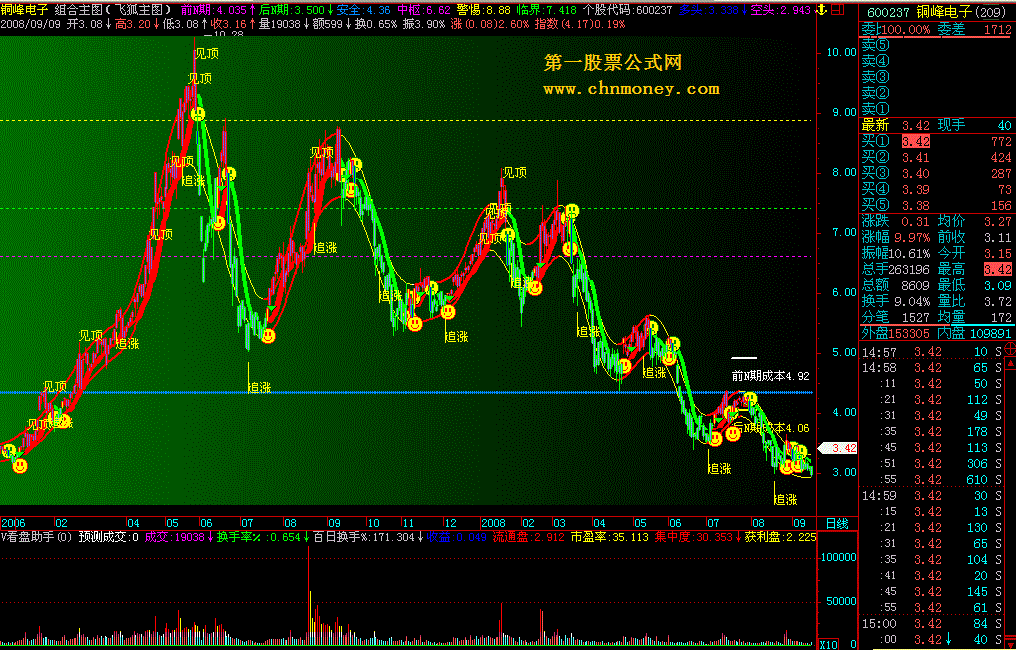Screen dimensions: 1016x650
Task: Click the 量比 3.72 value
Action: (975, 301)
